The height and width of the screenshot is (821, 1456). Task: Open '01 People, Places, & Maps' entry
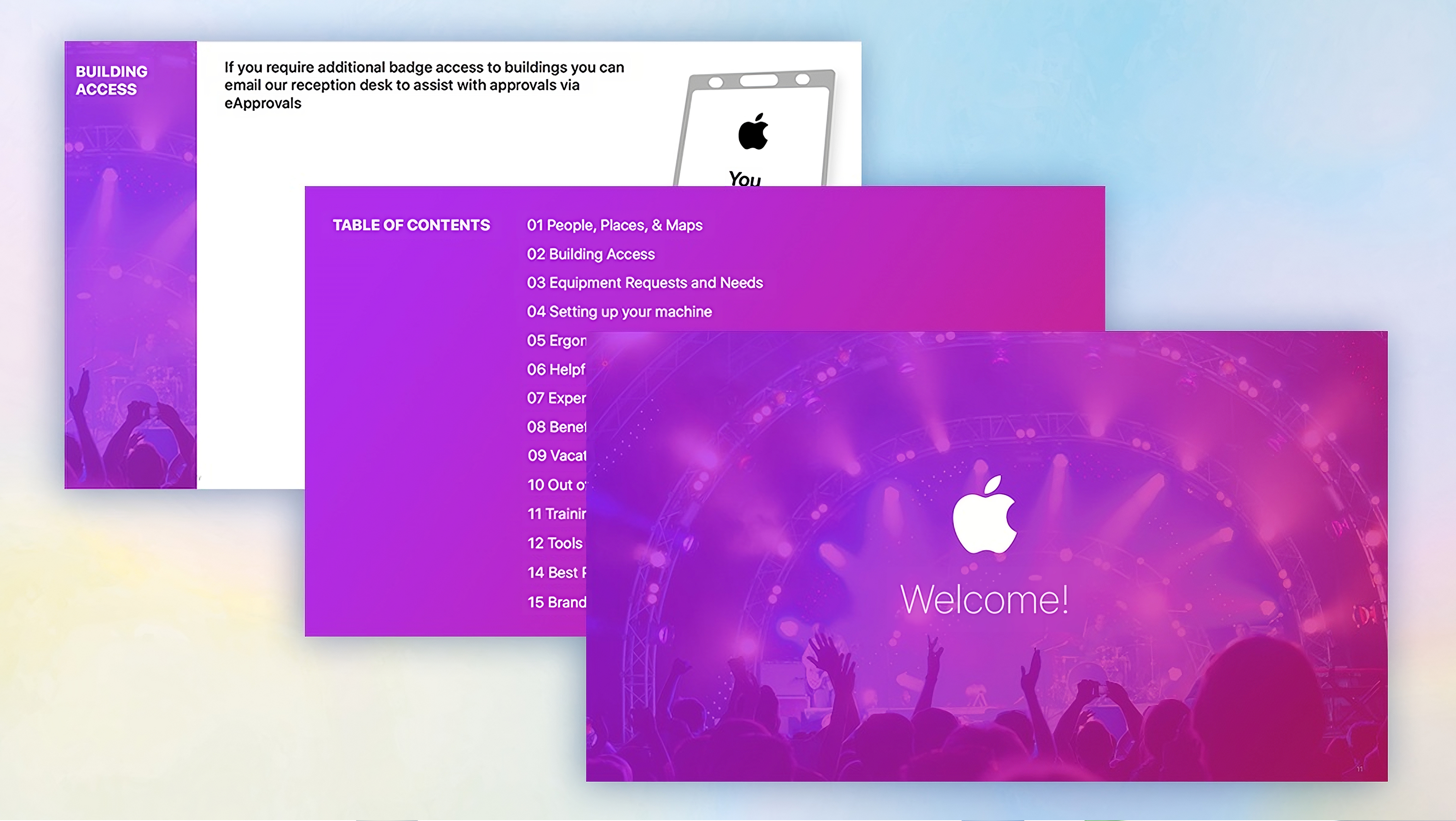point(614,225)
